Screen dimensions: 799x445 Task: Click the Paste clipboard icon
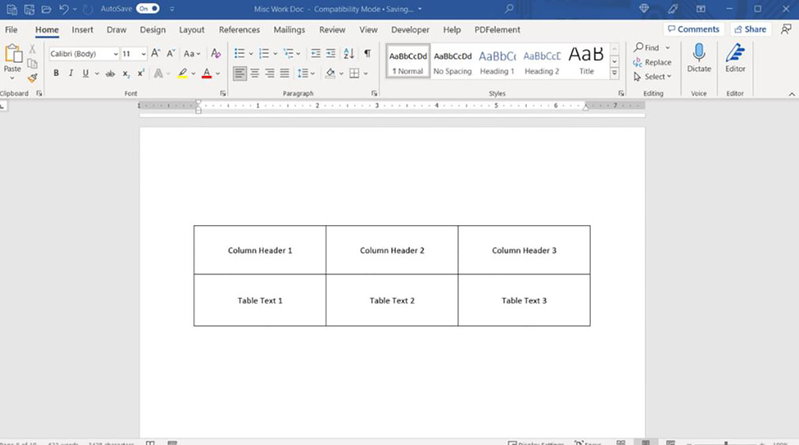click(x=13, y=54)
